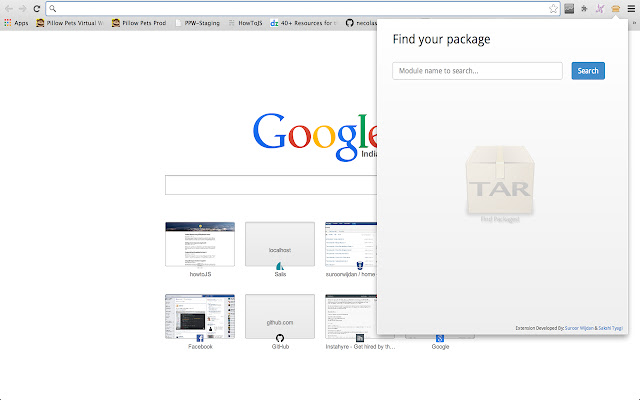Open the localhost Sails thumbnail
640x400 pixels.
tap(280, 244)
